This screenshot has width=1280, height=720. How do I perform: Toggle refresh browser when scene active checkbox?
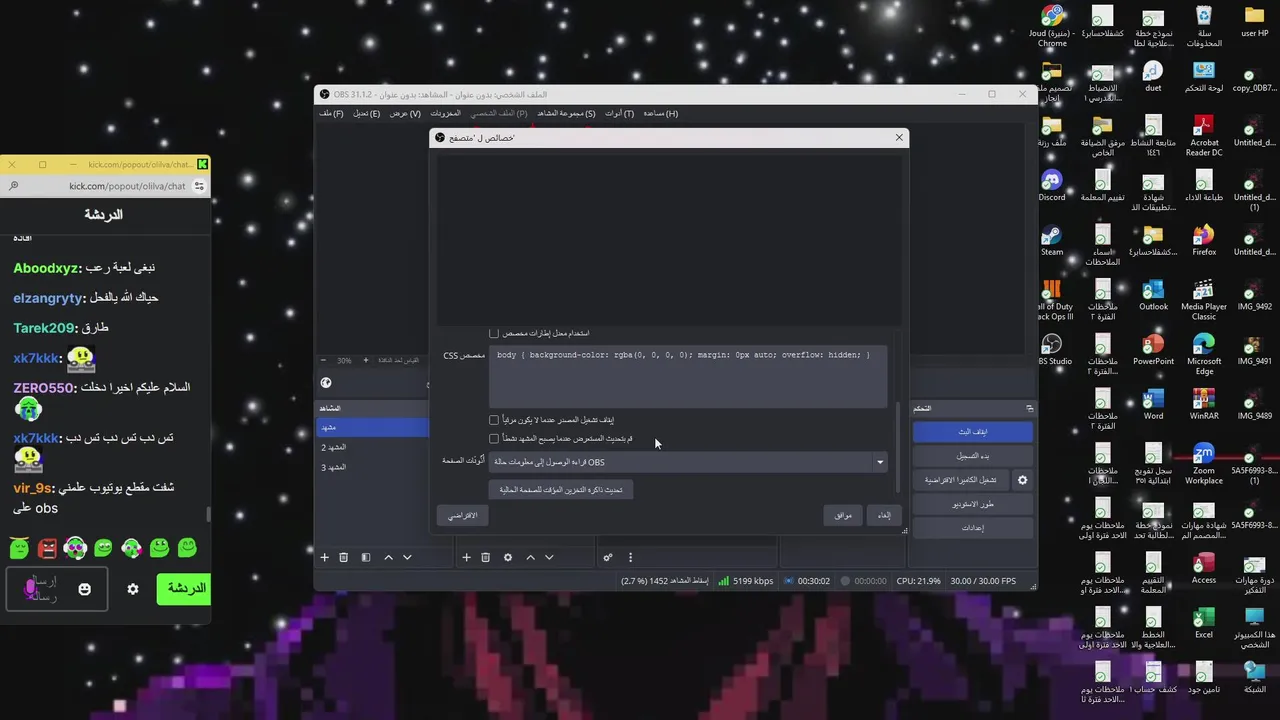pos(494,438)
